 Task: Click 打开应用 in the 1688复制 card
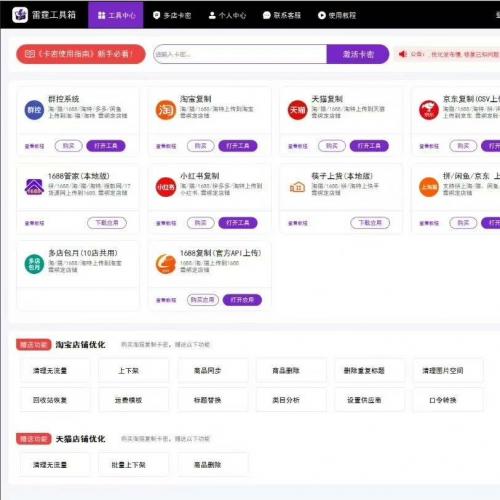tap(242, 300)
